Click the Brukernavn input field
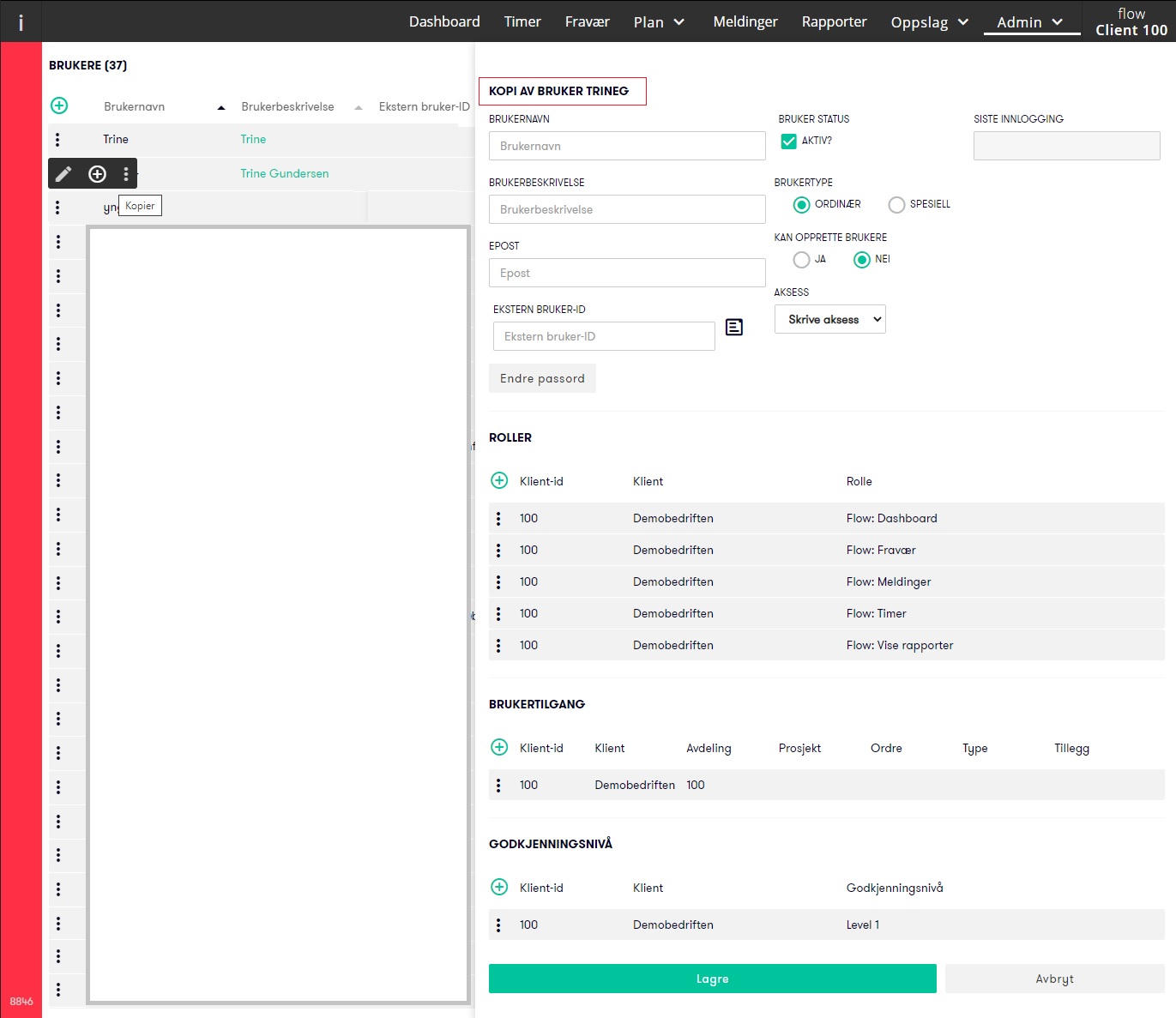Image resolution: width=1176 pixels, height=1018 pixels. pos(627,146)
